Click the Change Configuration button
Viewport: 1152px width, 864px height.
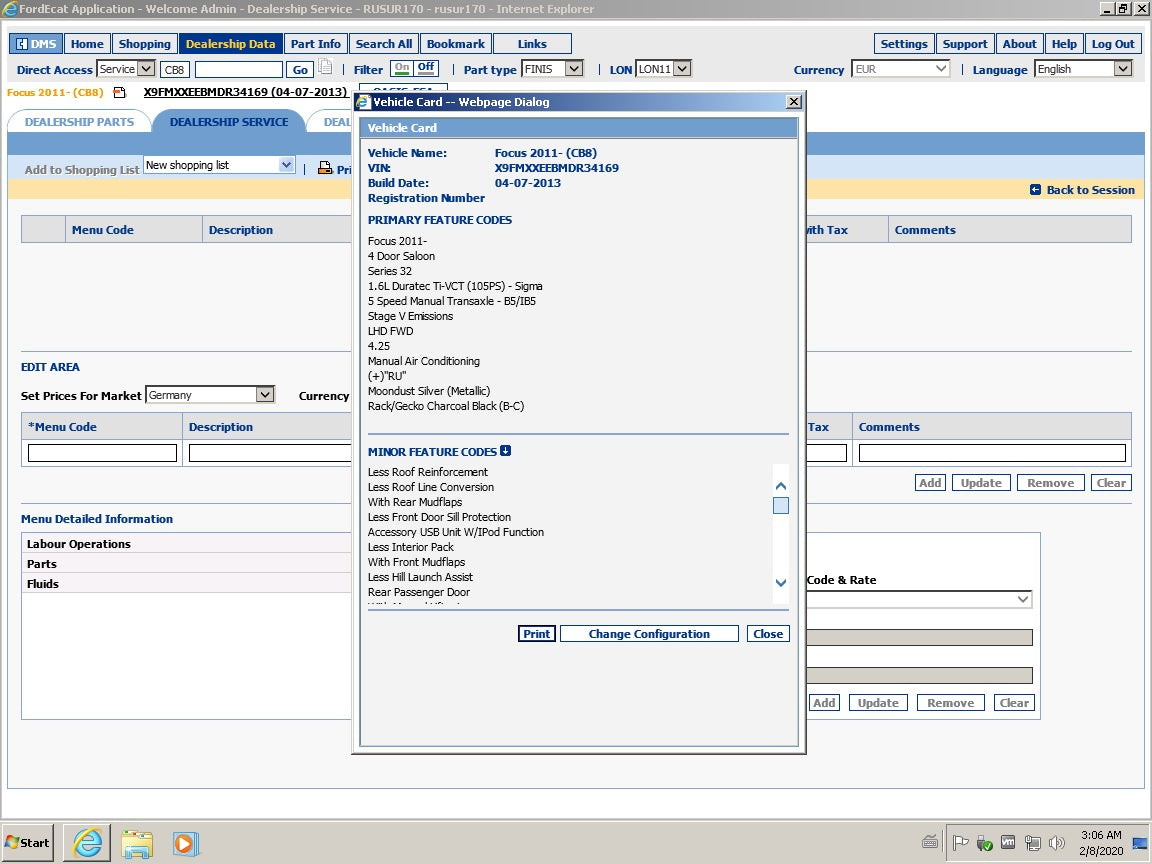click(x=649, y=634)
